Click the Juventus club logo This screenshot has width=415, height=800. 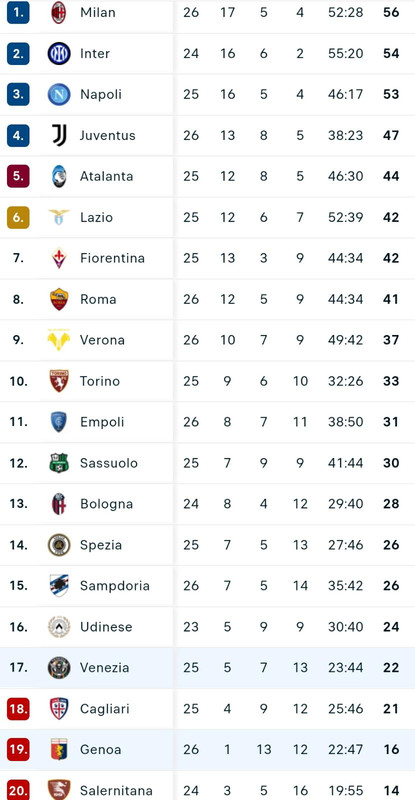tap(59, 135)
